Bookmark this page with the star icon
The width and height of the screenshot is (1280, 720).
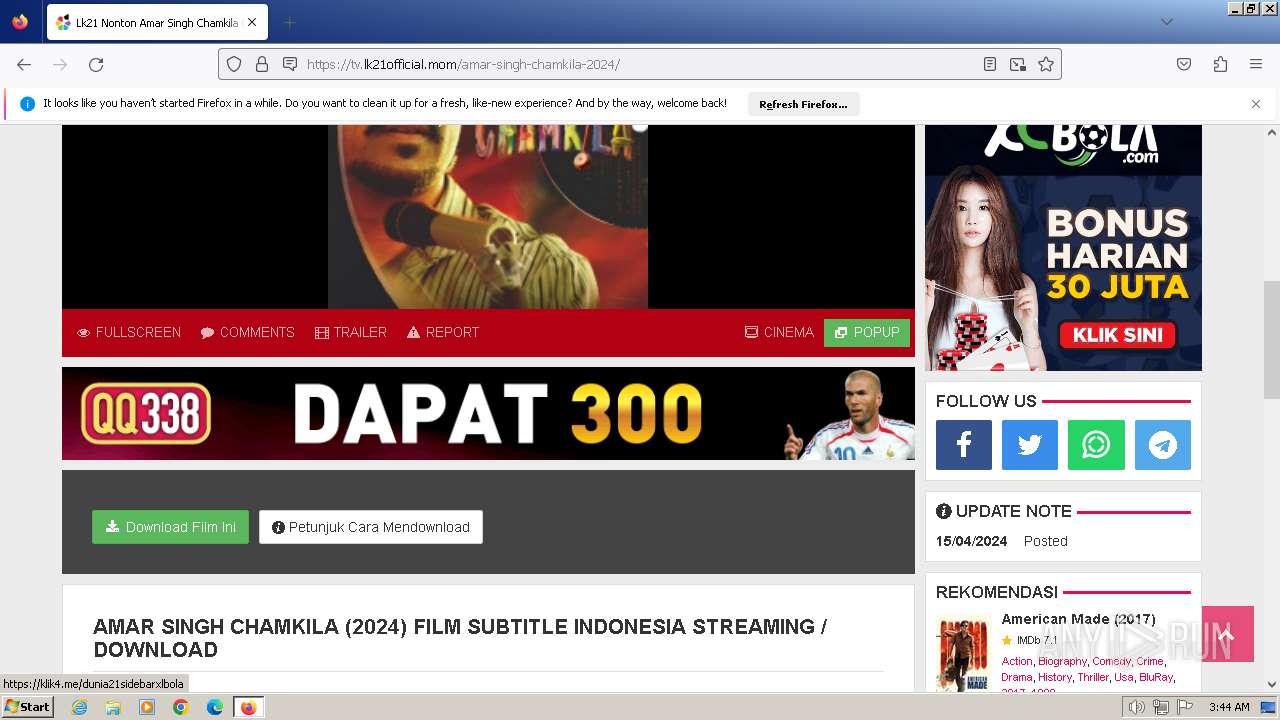pyautogui.click(x=1046, y=64)
